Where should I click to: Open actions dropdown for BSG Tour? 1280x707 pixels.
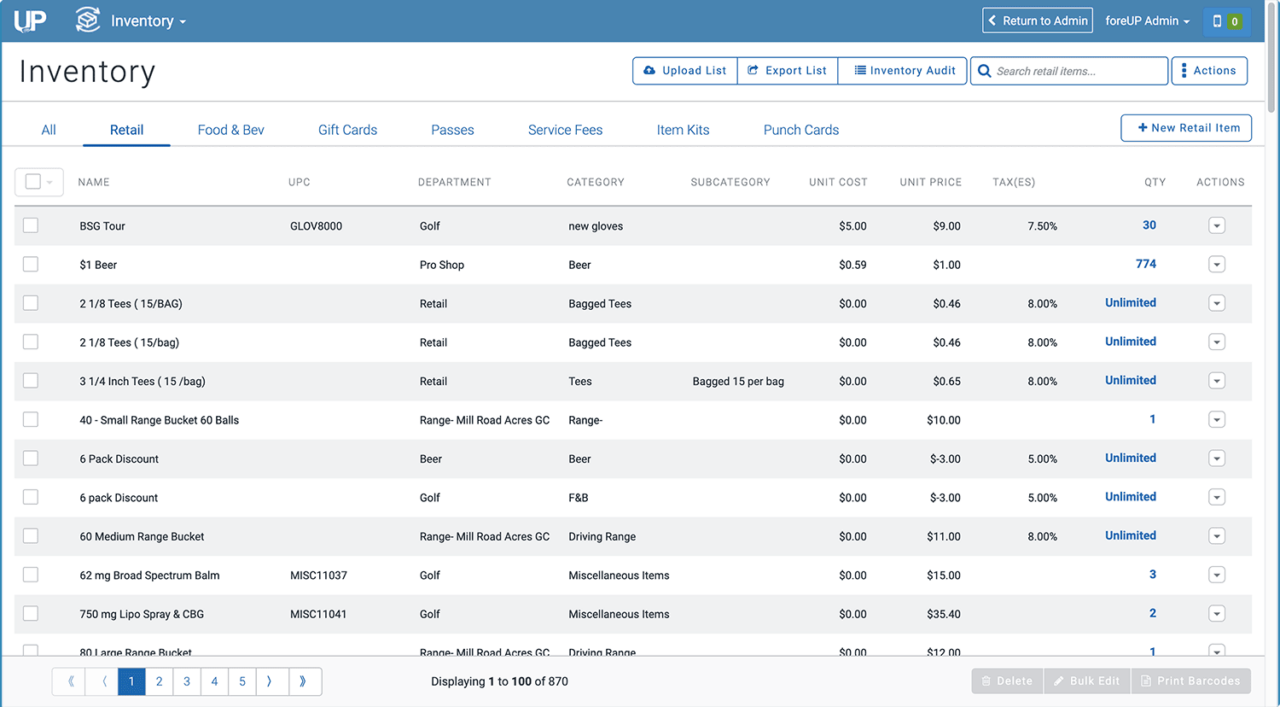[1217, 226]
